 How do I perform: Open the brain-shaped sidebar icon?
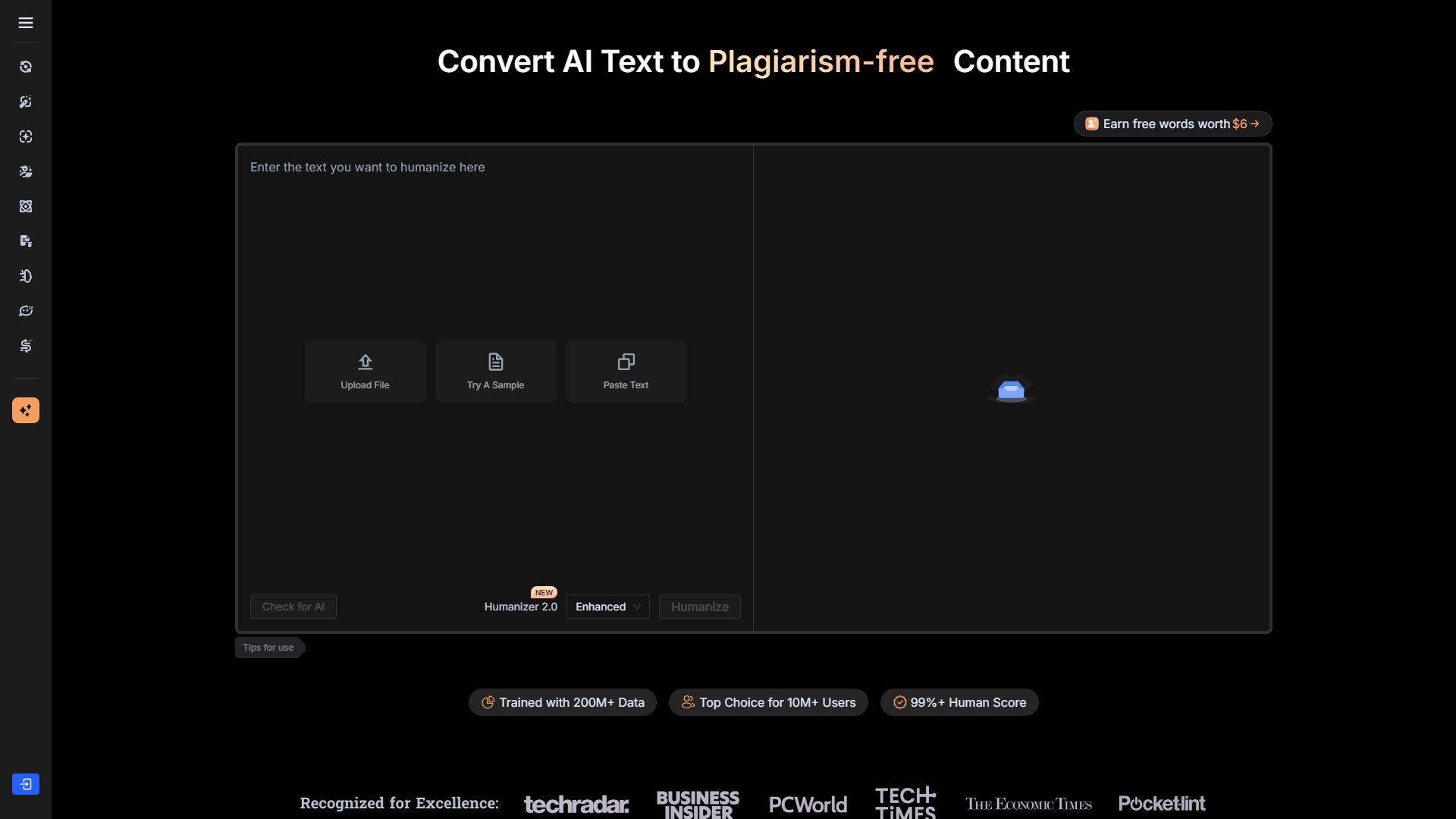(26, 276)
